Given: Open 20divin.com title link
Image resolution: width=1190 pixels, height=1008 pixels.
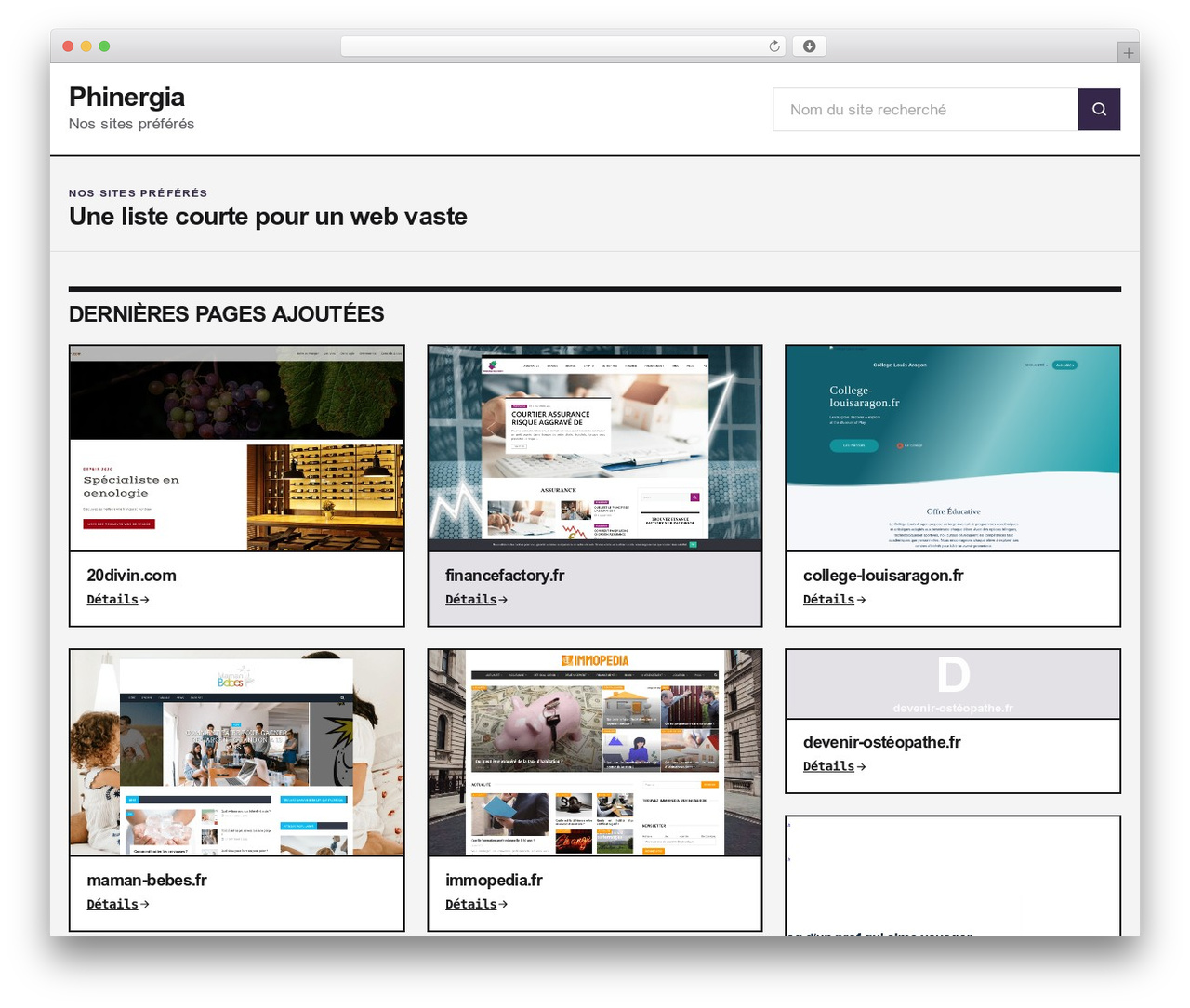Looking at the screenshot, I should click(131, 576).
